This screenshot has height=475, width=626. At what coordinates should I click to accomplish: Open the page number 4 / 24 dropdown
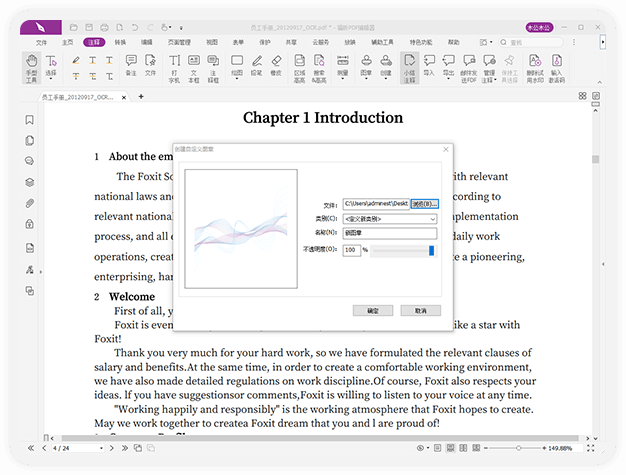pyautogui.click(x=101, y=448)
